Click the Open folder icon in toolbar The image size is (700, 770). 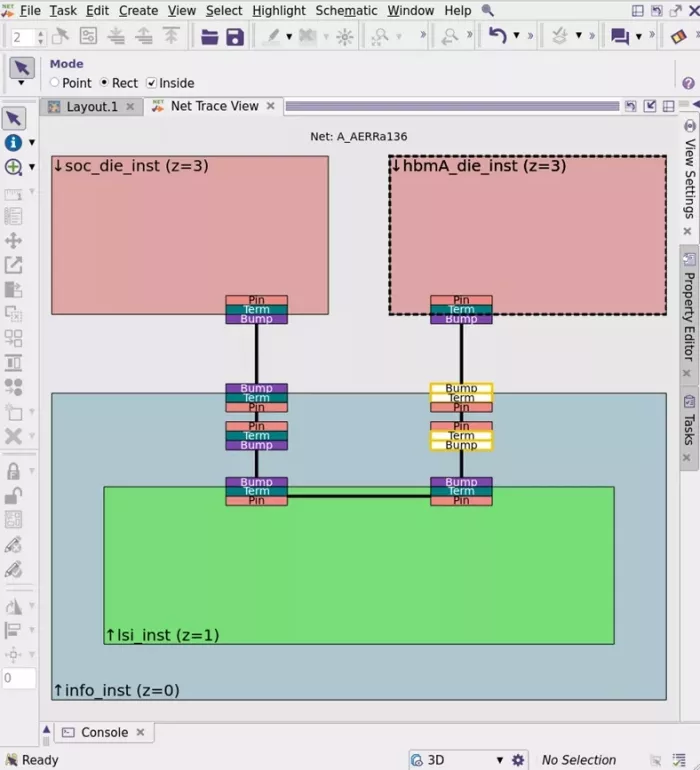tap(210, 37)
